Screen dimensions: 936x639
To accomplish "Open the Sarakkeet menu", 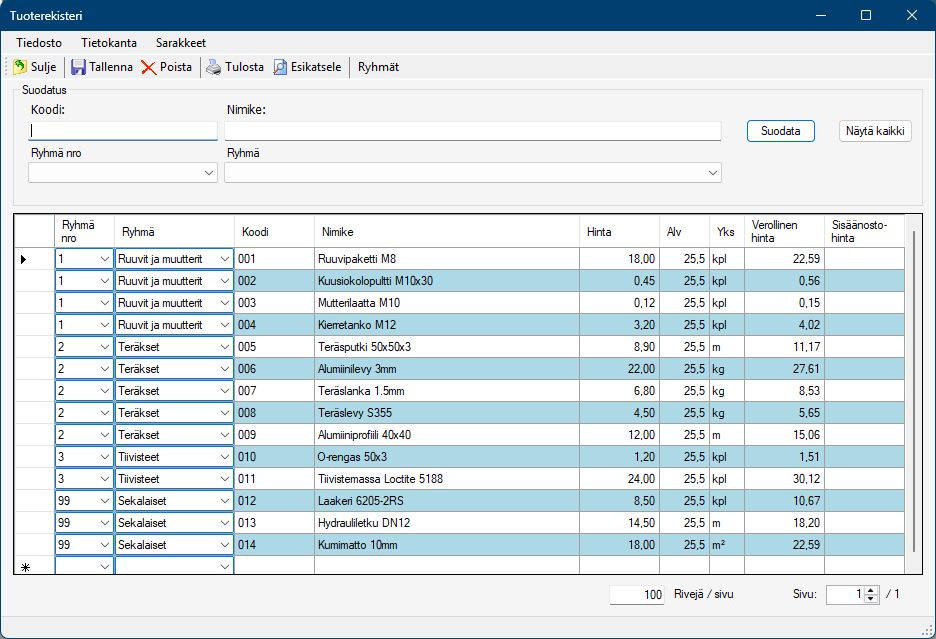I will (181, 43).
